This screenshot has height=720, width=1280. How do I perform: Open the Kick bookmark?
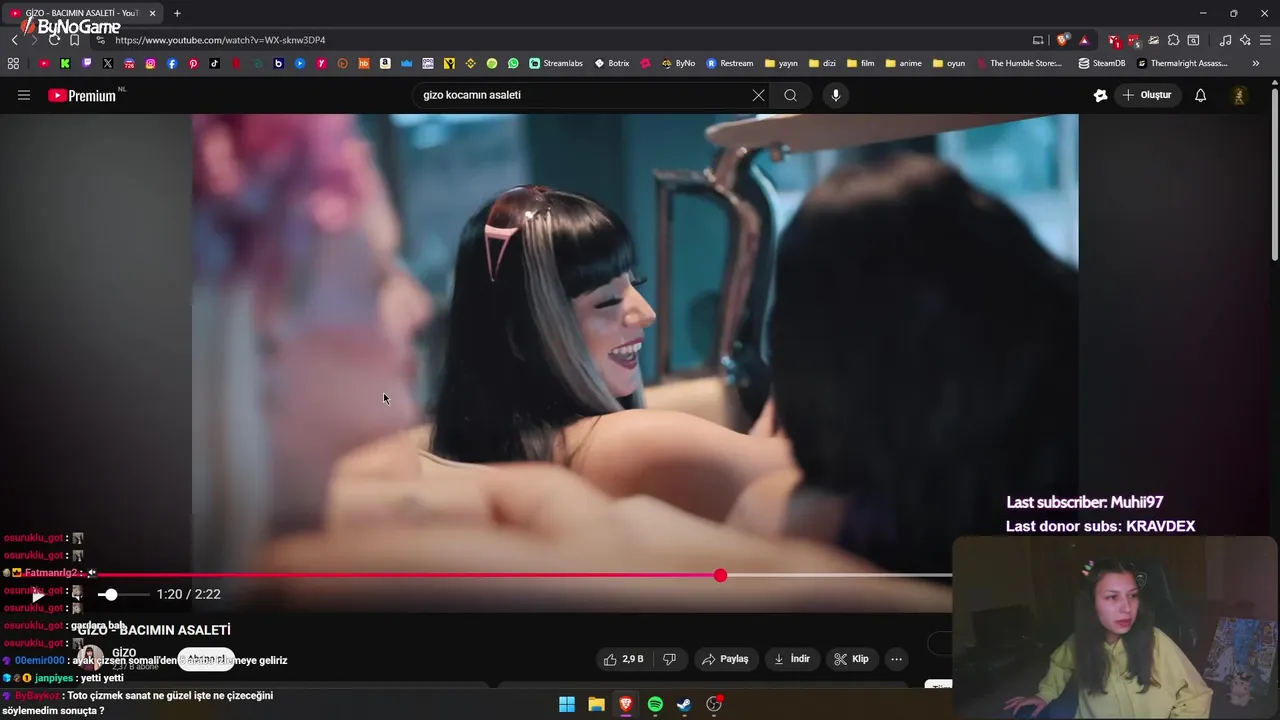click(x=65, y=63)
